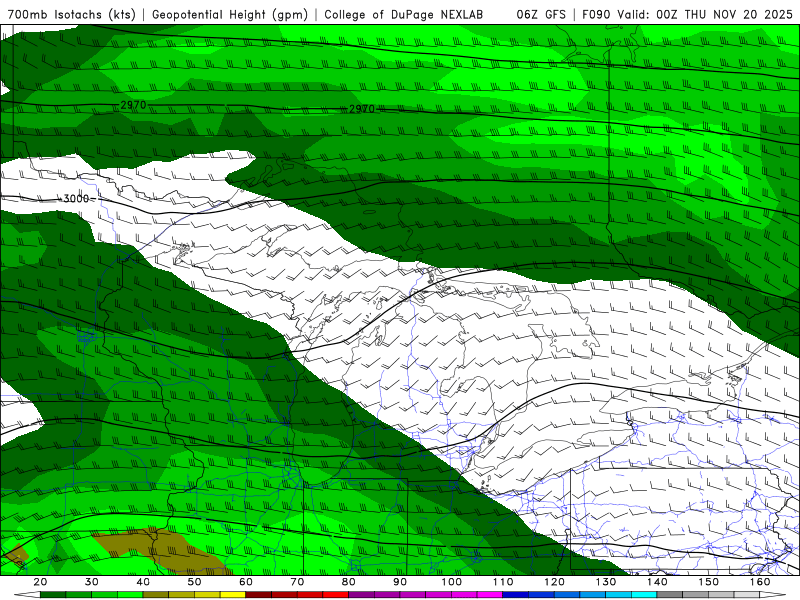The image size is (800, 600).
Task: Click the "06Z GFS" model run text
Action: click(541, 14)
